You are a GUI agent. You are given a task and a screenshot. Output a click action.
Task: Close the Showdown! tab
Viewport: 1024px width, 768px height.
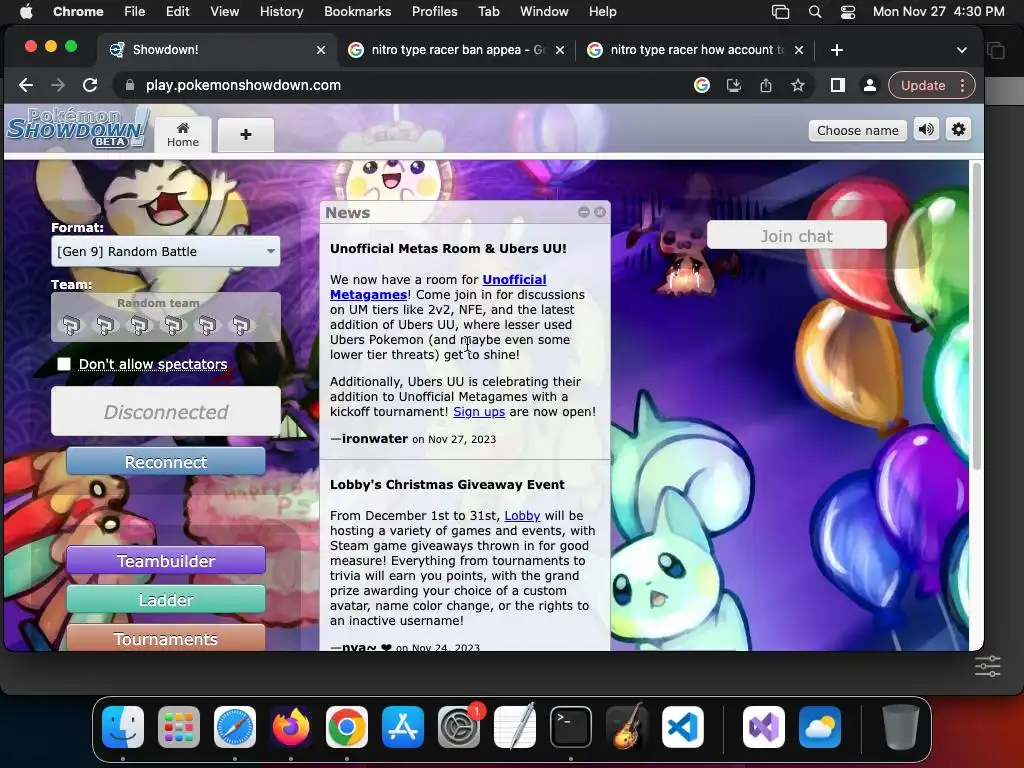coord(321,50)
